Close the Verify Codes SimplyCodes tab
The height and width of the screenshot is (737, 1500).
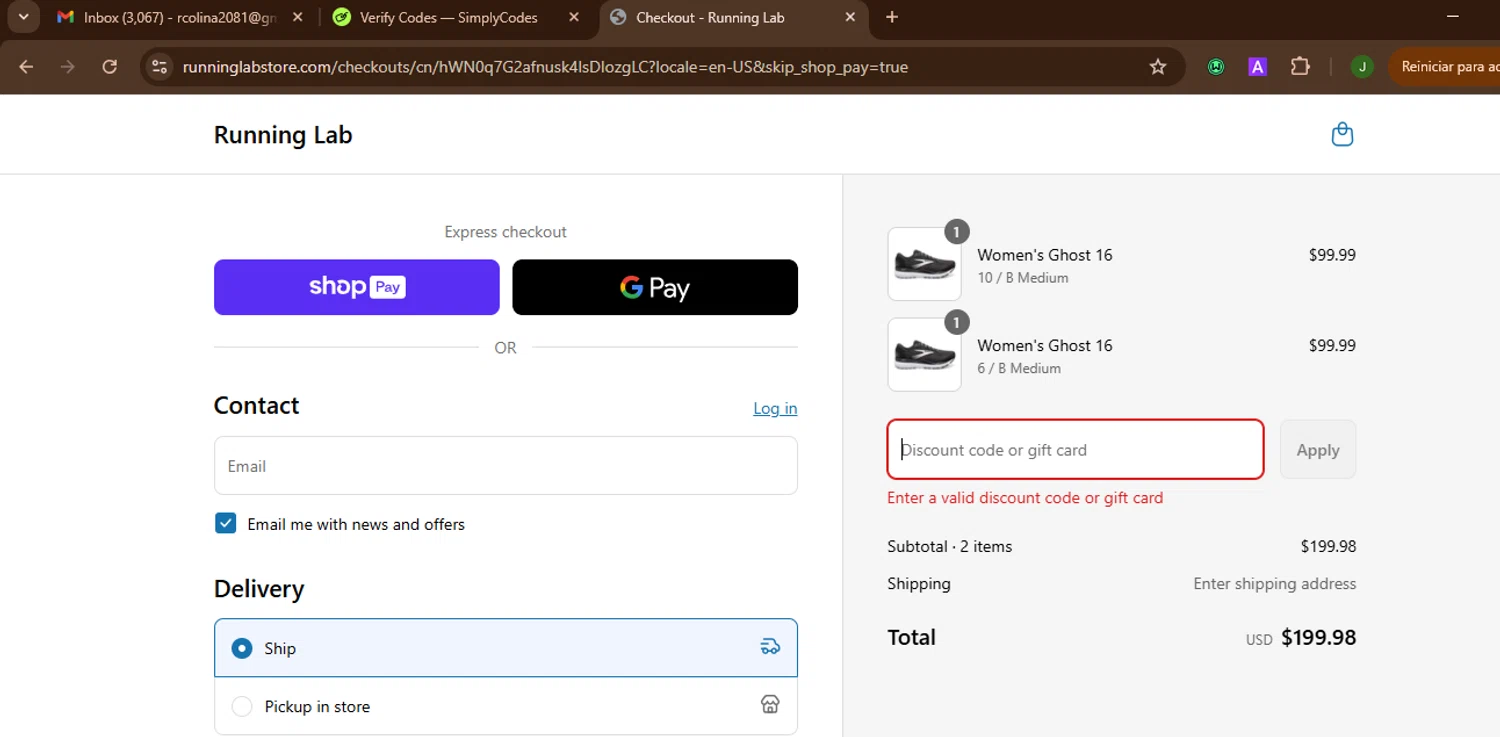(x=573, y=17)
